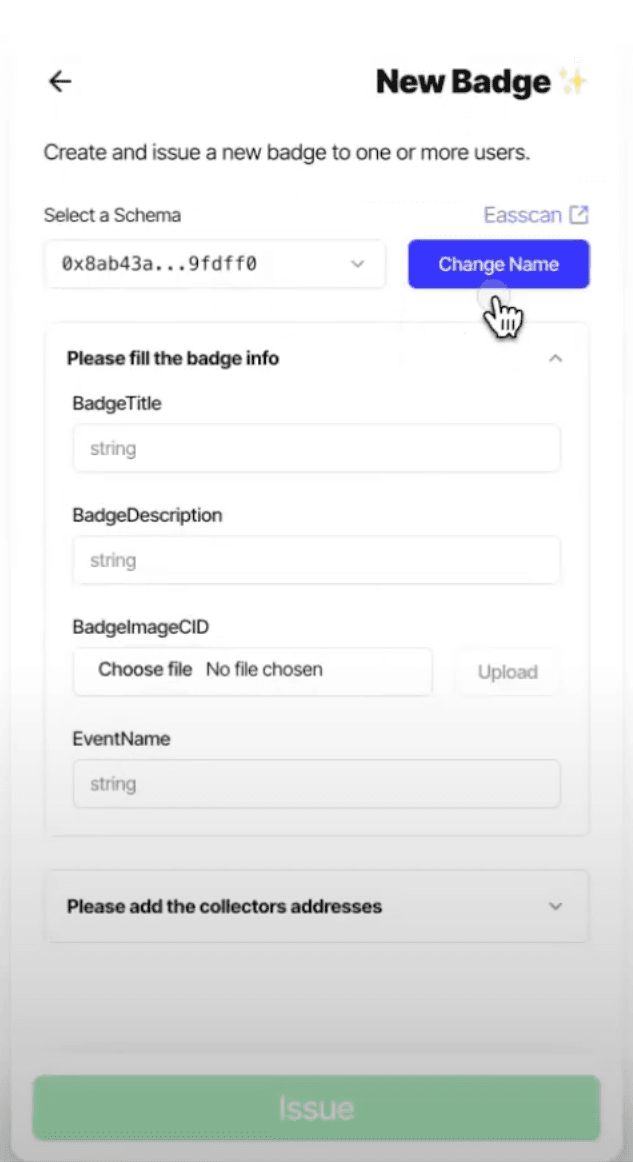Click the back arrow to return
This screenshot has height=1162, width=633.
click(x=59, y=81)
